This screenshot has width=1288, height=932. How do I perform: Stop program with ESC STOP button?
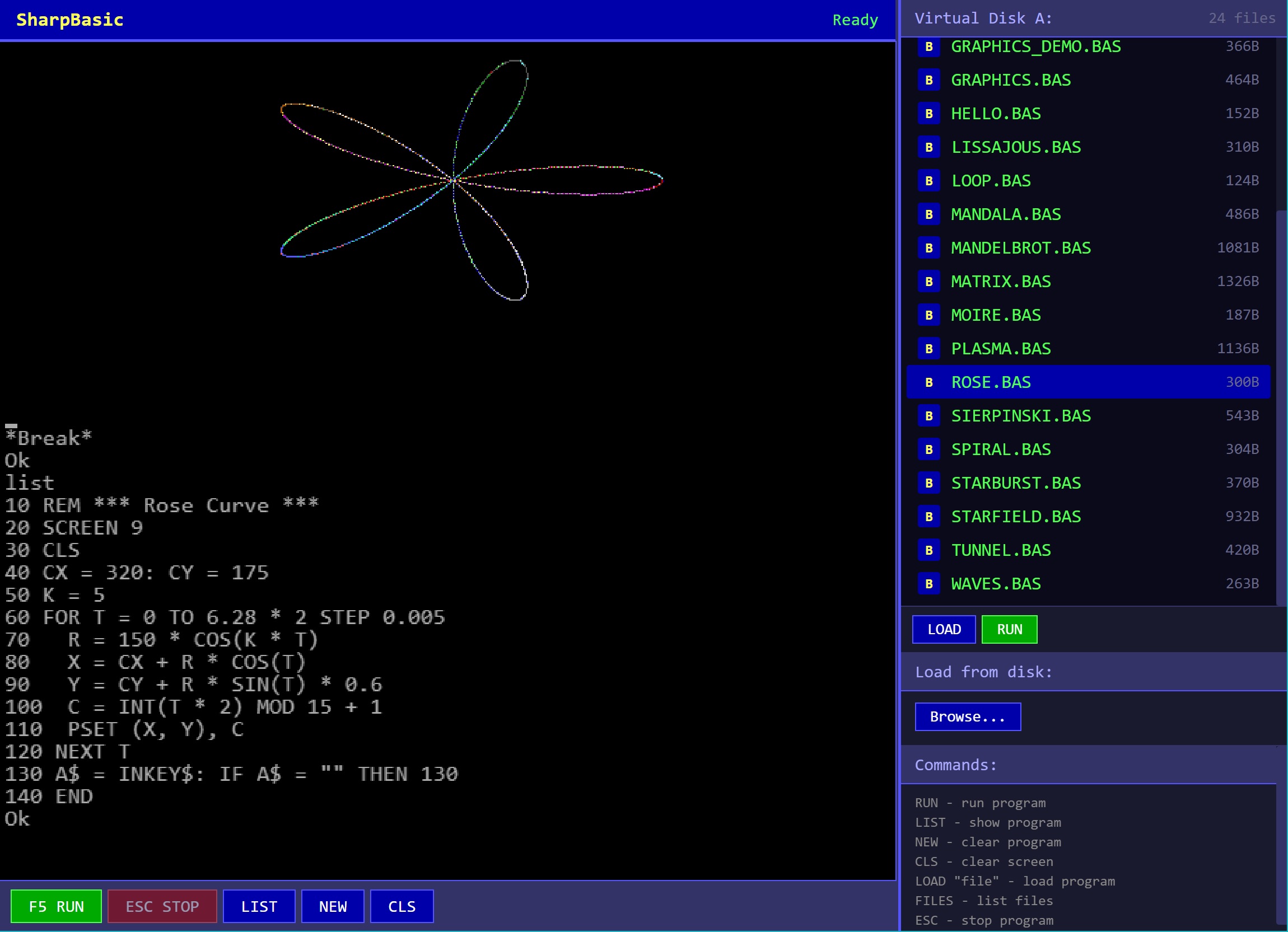coord(162,906)
